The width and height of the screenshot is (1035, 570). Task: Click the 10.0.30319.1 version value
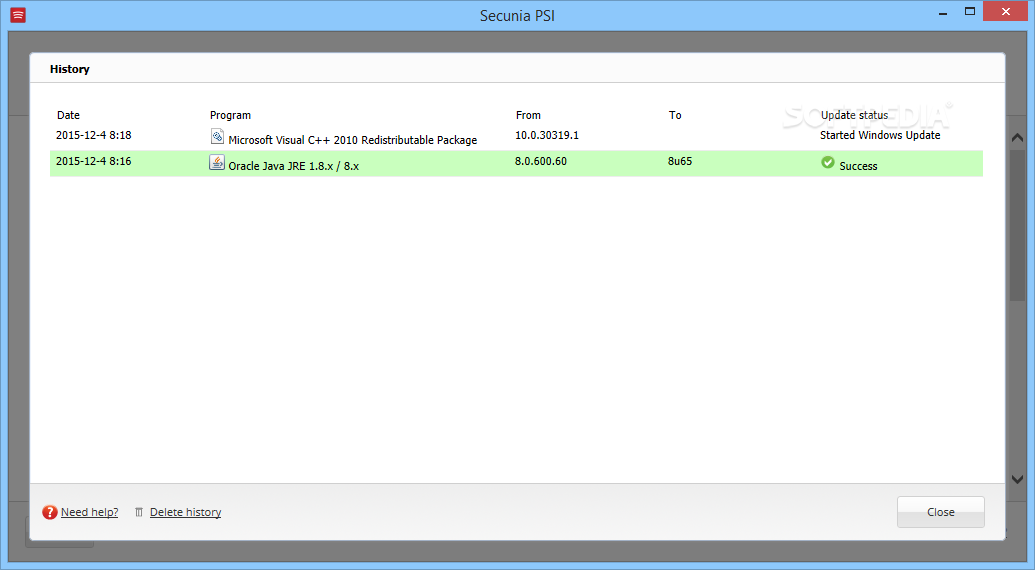547,135
